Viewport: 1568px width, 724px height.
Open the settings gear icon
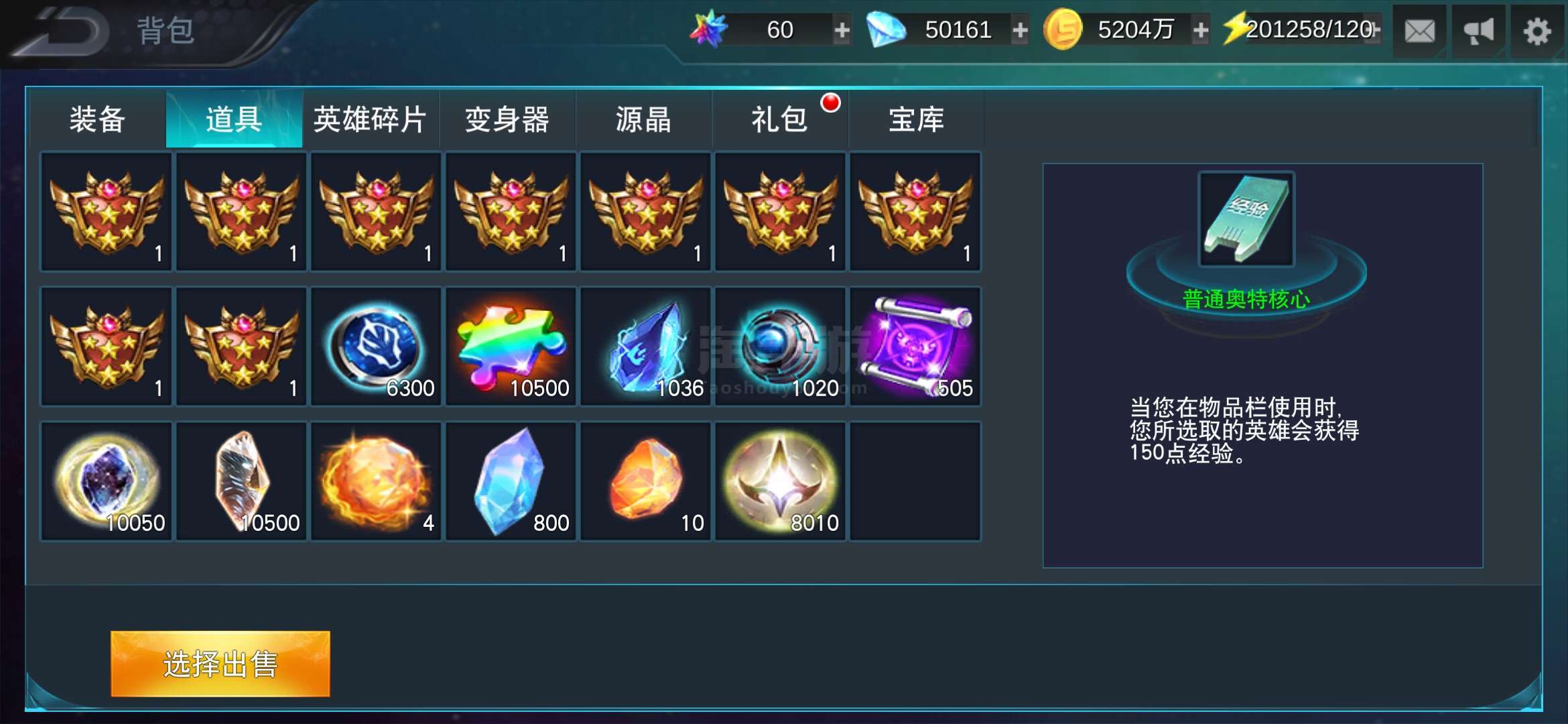(1537, 31)
